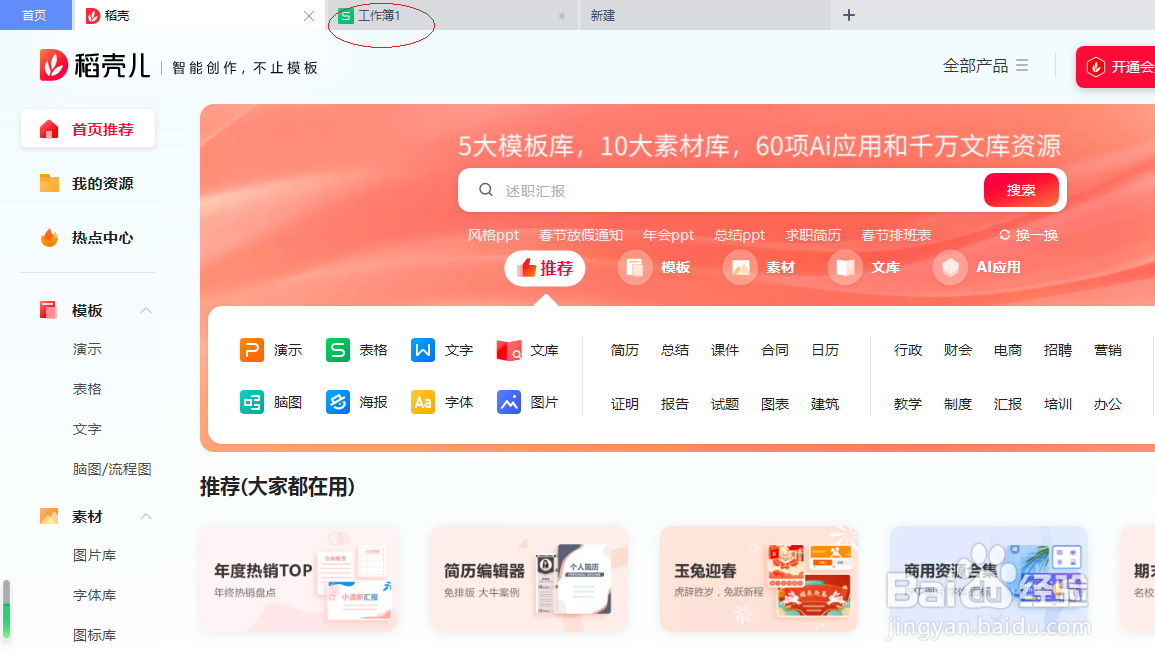Click the 字体 Aa font icon

423,402
